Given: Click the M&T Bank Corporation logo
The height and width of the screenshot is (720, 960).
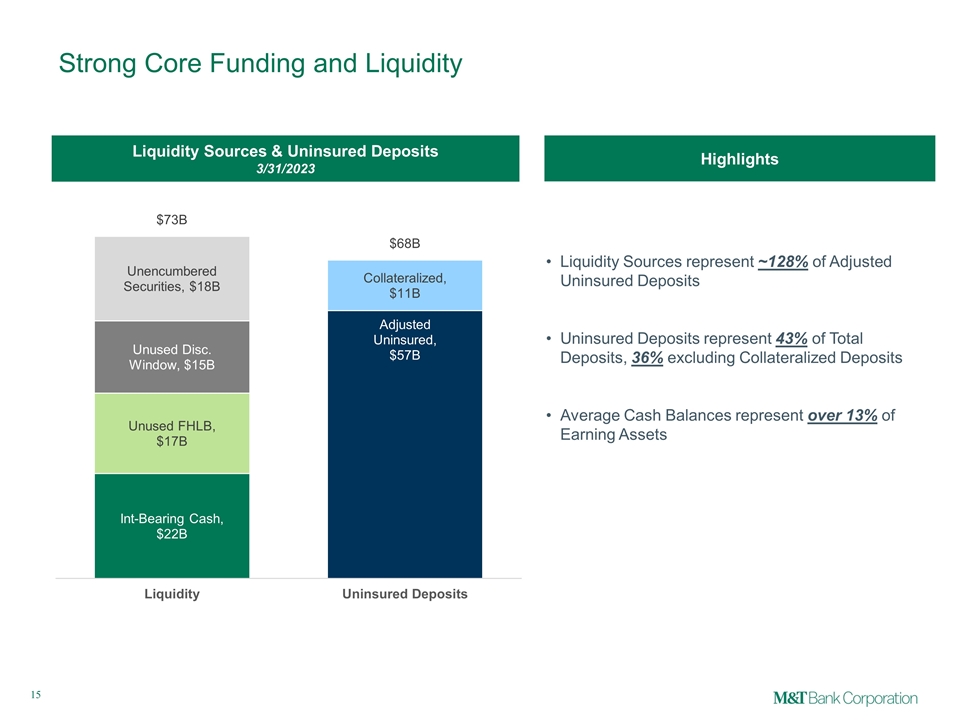Looking at the screenshot, I should pyautogui.click(x=845, y=697).
